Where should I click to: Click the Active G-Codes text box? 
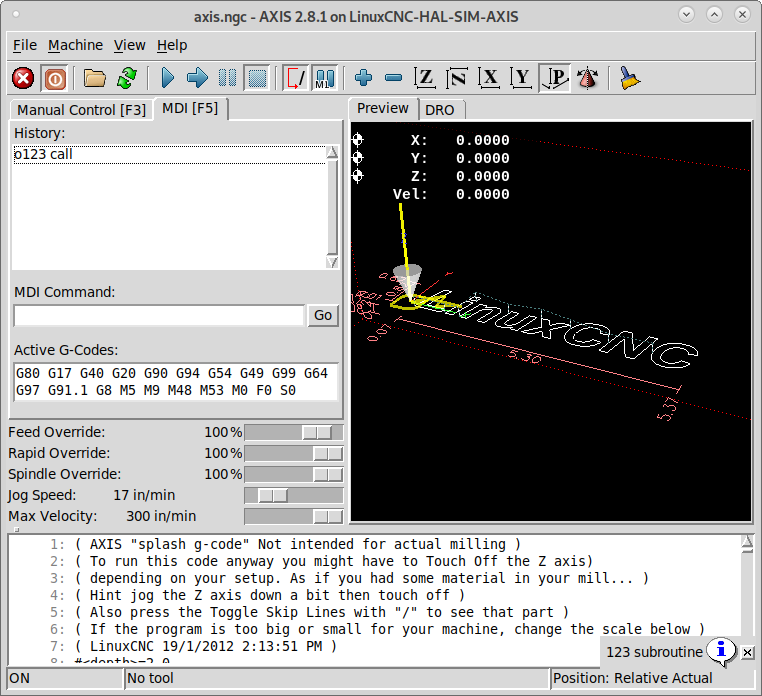click(x=176, y=382)
